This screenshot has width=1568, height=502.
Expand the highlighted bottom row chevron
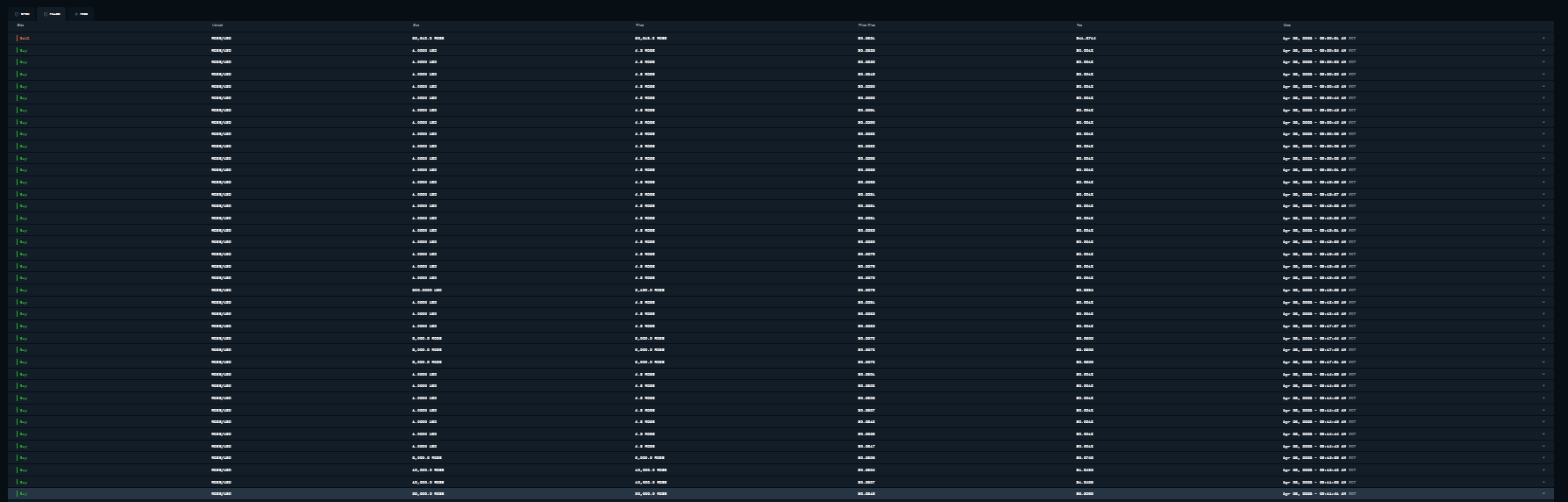1544,494
